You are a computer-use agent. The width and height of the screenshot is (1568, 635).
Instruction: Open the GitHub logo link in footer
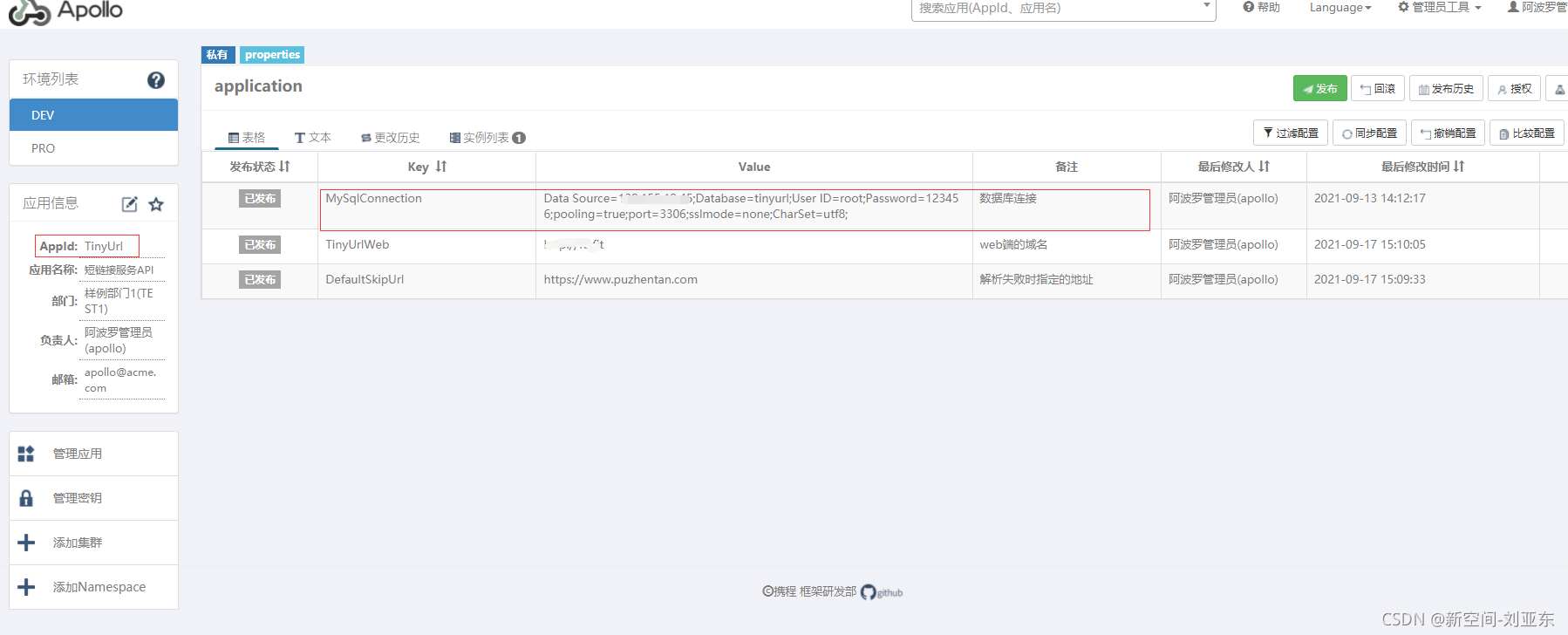click(868, 592)
